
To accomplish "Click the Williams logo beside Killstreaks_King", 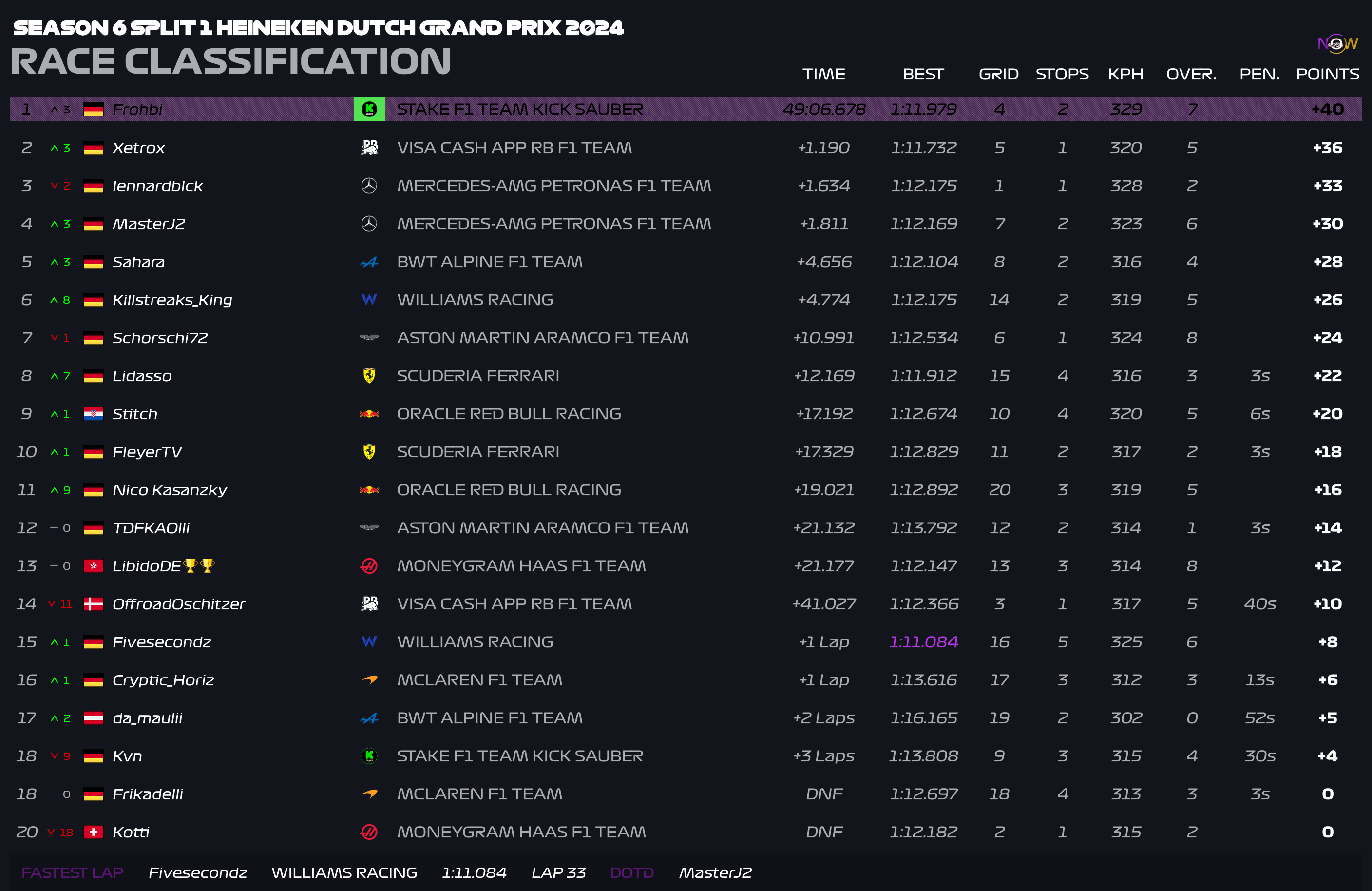I will click(x=369, y=300).
